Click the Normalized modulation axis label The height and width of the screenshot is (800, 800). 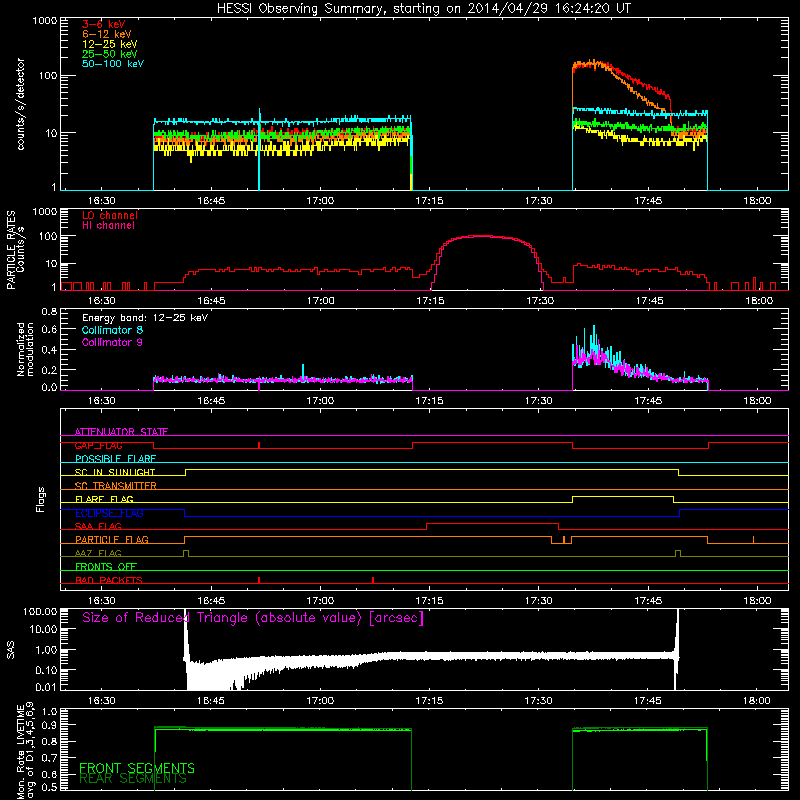pos(25,349)
